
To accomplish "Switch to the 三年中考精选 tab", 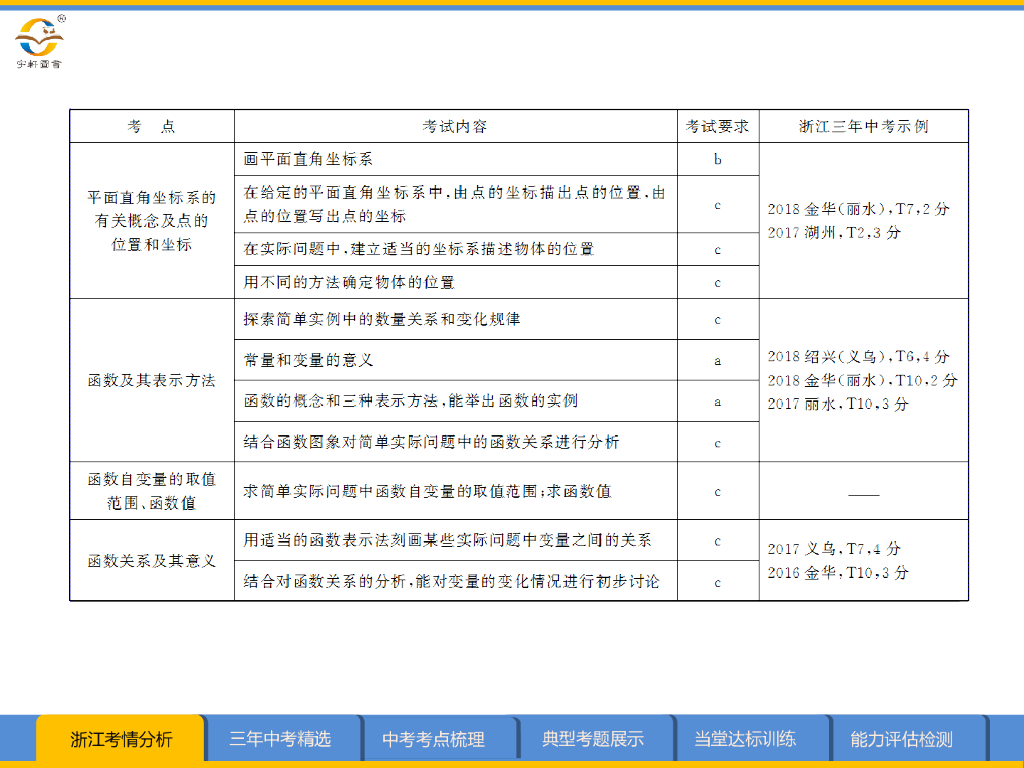I will (x=280, y=740).
